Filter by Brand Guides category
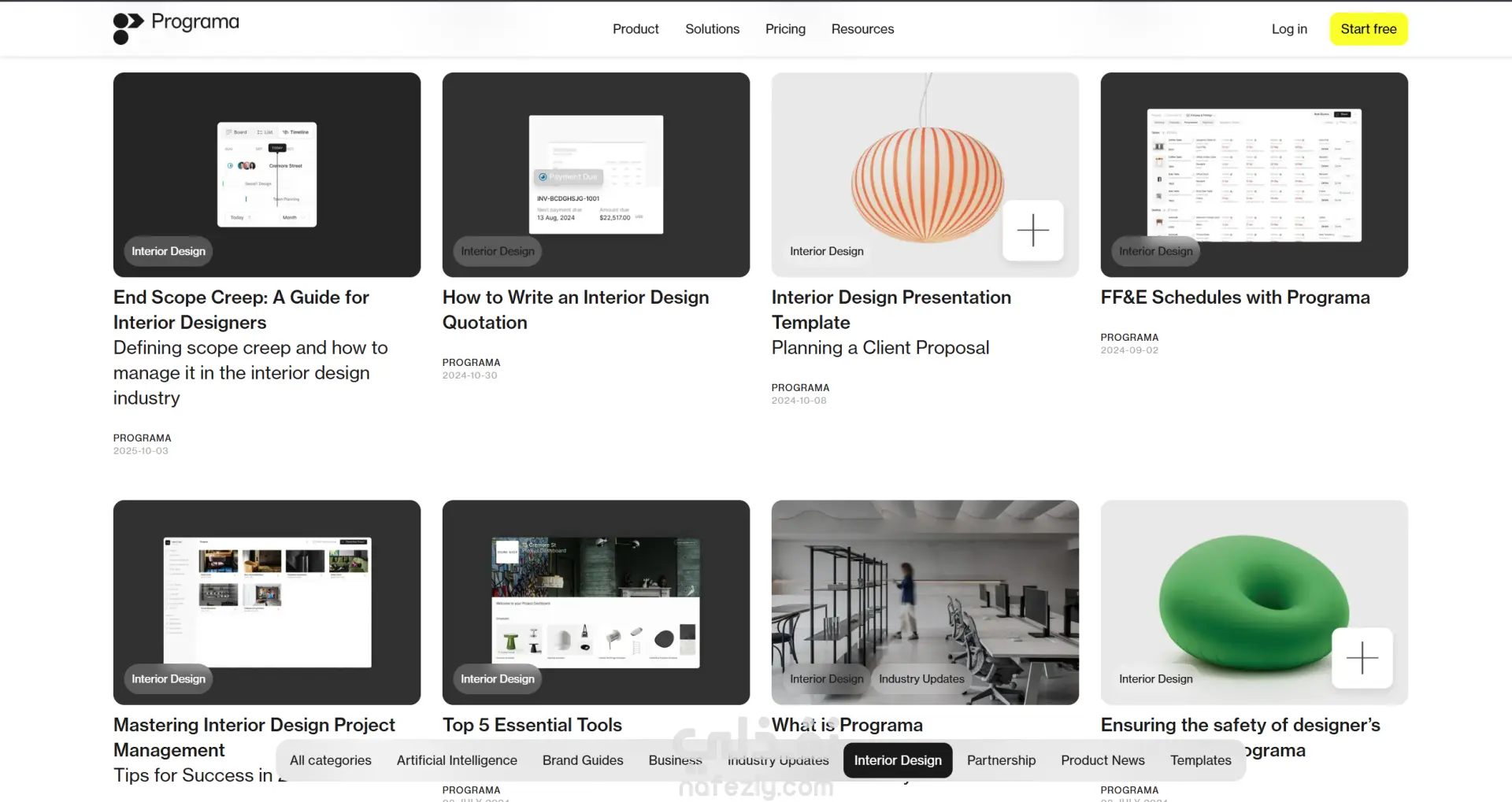The height and width of the screenshot is (802, 1512). pyautogui.click(x=583, y=760)
